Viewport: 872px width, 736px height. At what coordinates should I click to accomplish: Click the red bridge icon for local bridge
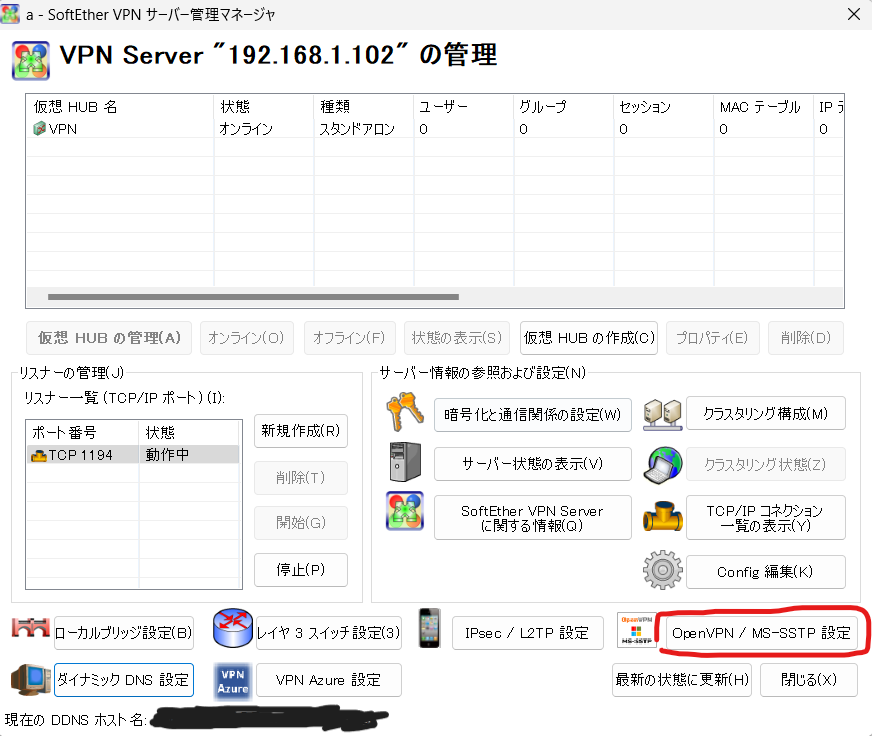point(31,628)
